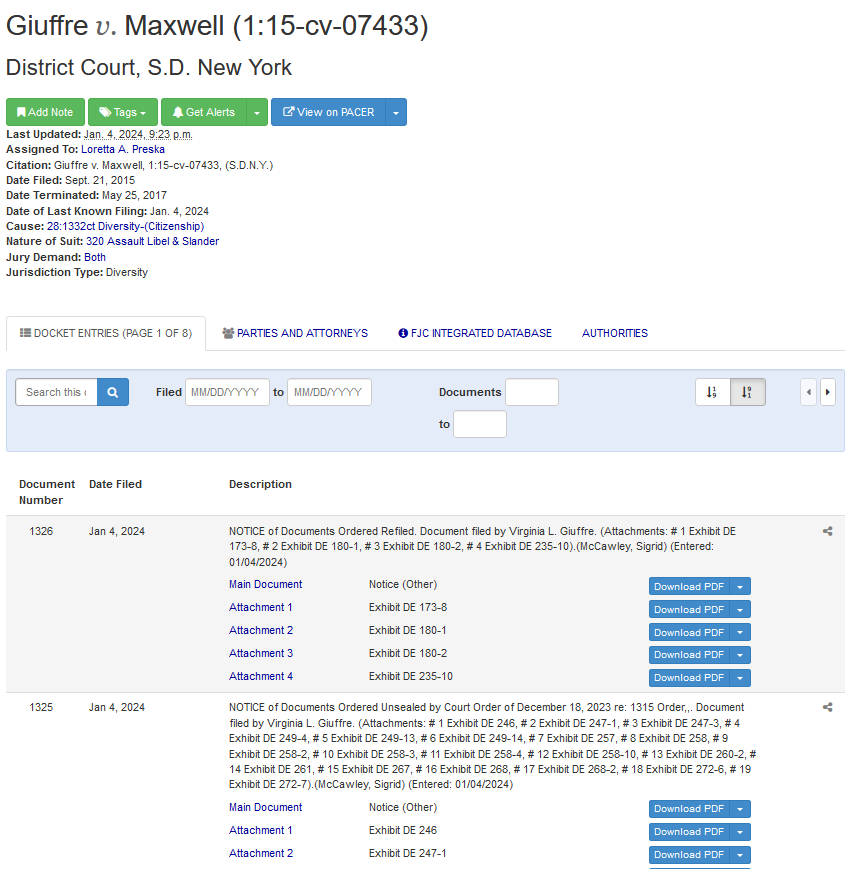851x869 pixels.
Task: Download PDF of entry 1326 Main Document
Action: (689, 586)
